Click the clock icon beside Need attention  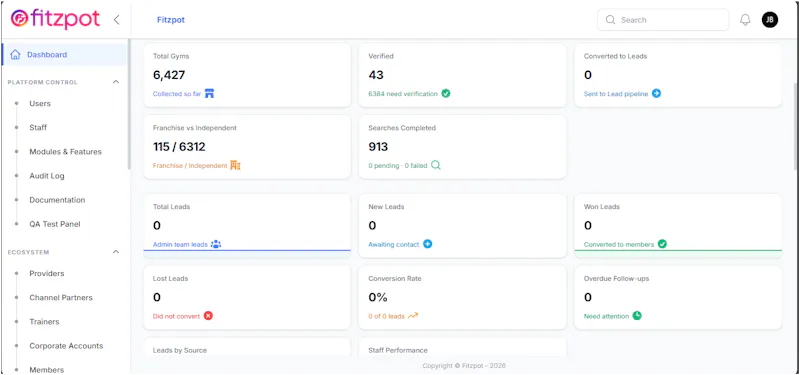637,316
